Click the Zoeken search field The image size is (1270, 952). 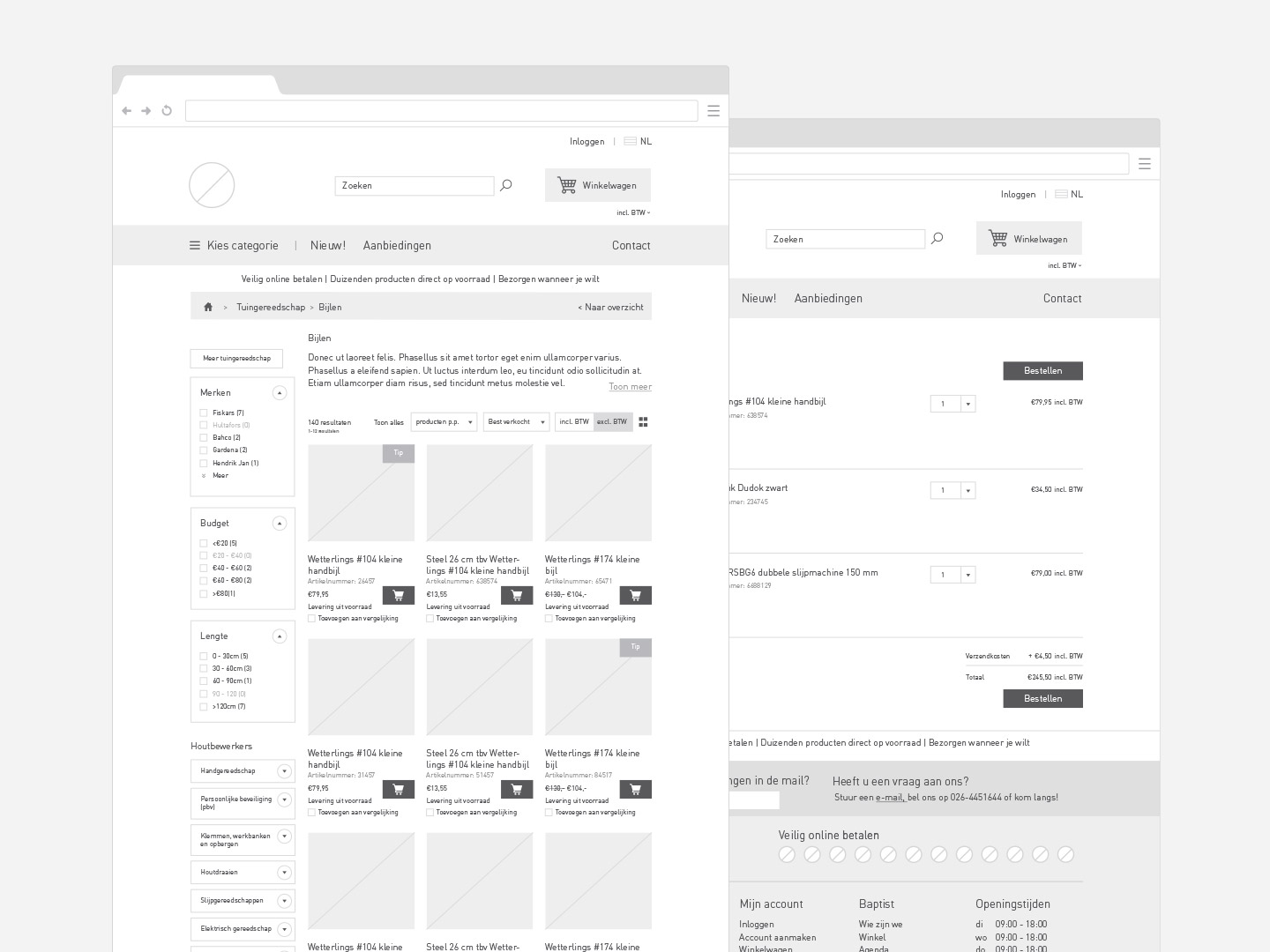point(414,186)
